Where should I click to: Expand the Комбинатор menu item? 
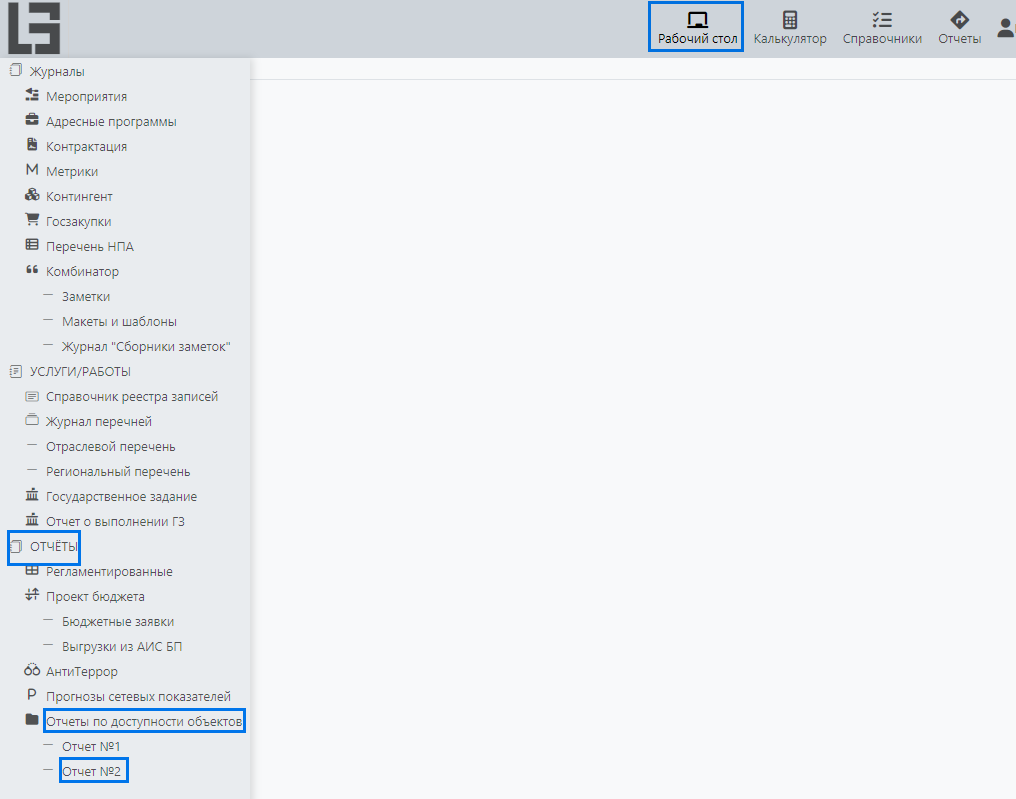coord(82,272)
